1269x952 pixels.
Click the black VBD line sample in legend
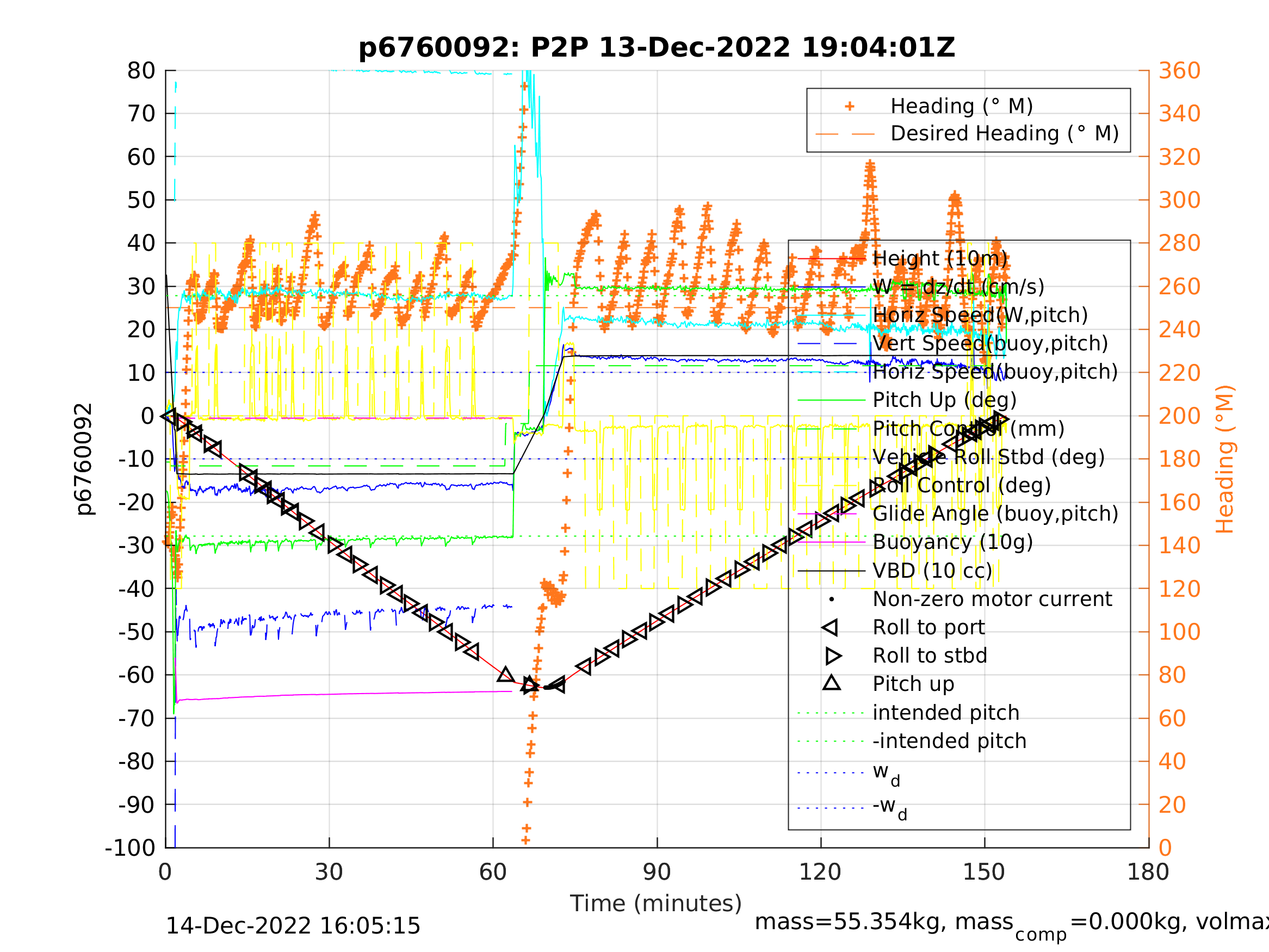click(831, 571)
